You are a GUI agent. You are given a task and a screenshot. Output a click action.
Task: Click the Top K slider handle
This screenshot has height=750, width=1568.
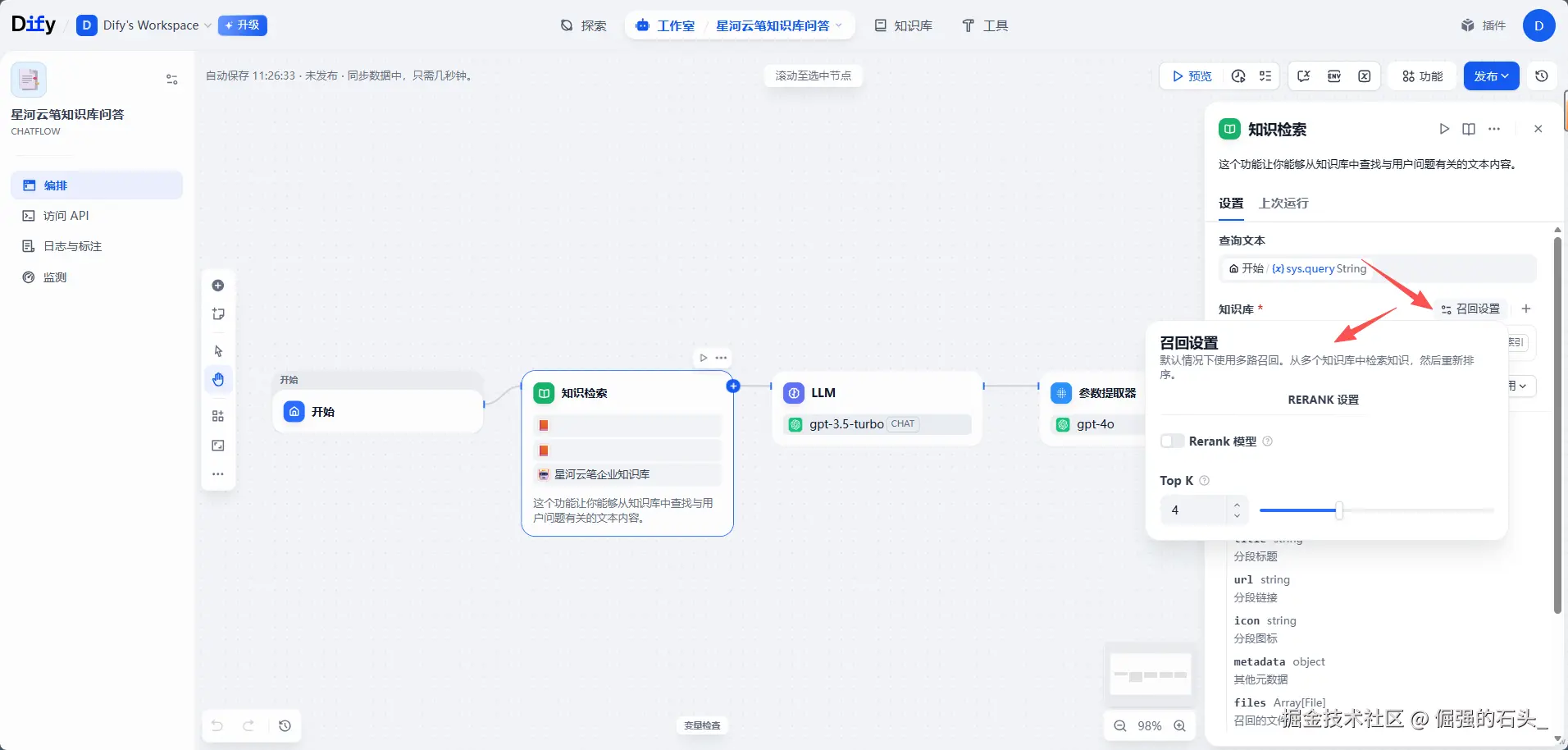click(x=1339, y=510)
